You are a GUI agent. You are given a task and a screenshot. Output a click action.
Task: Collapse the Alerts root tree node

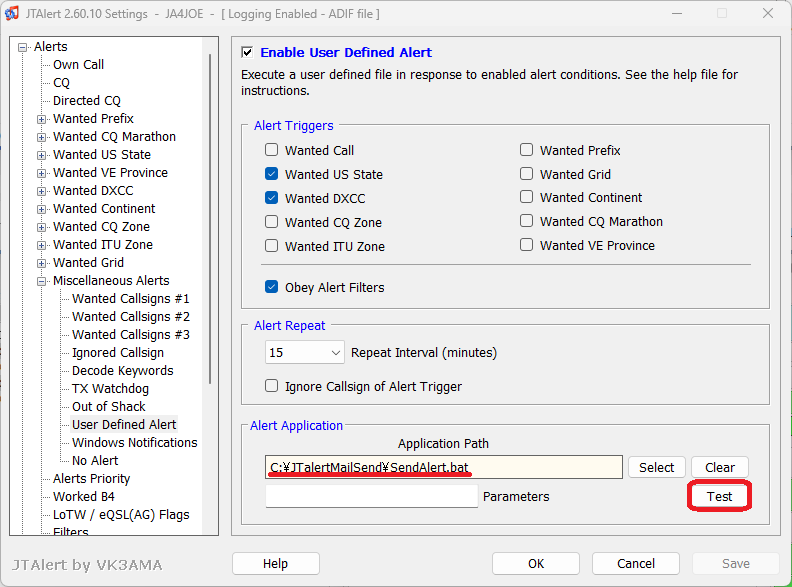[x=22, y=47]
